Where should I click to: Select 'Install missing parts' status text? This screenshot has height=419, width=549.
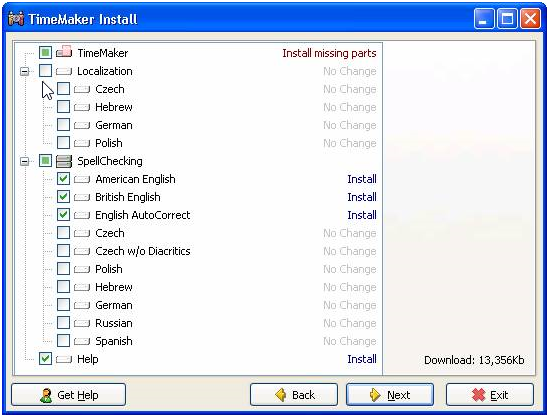pos(329,53)
